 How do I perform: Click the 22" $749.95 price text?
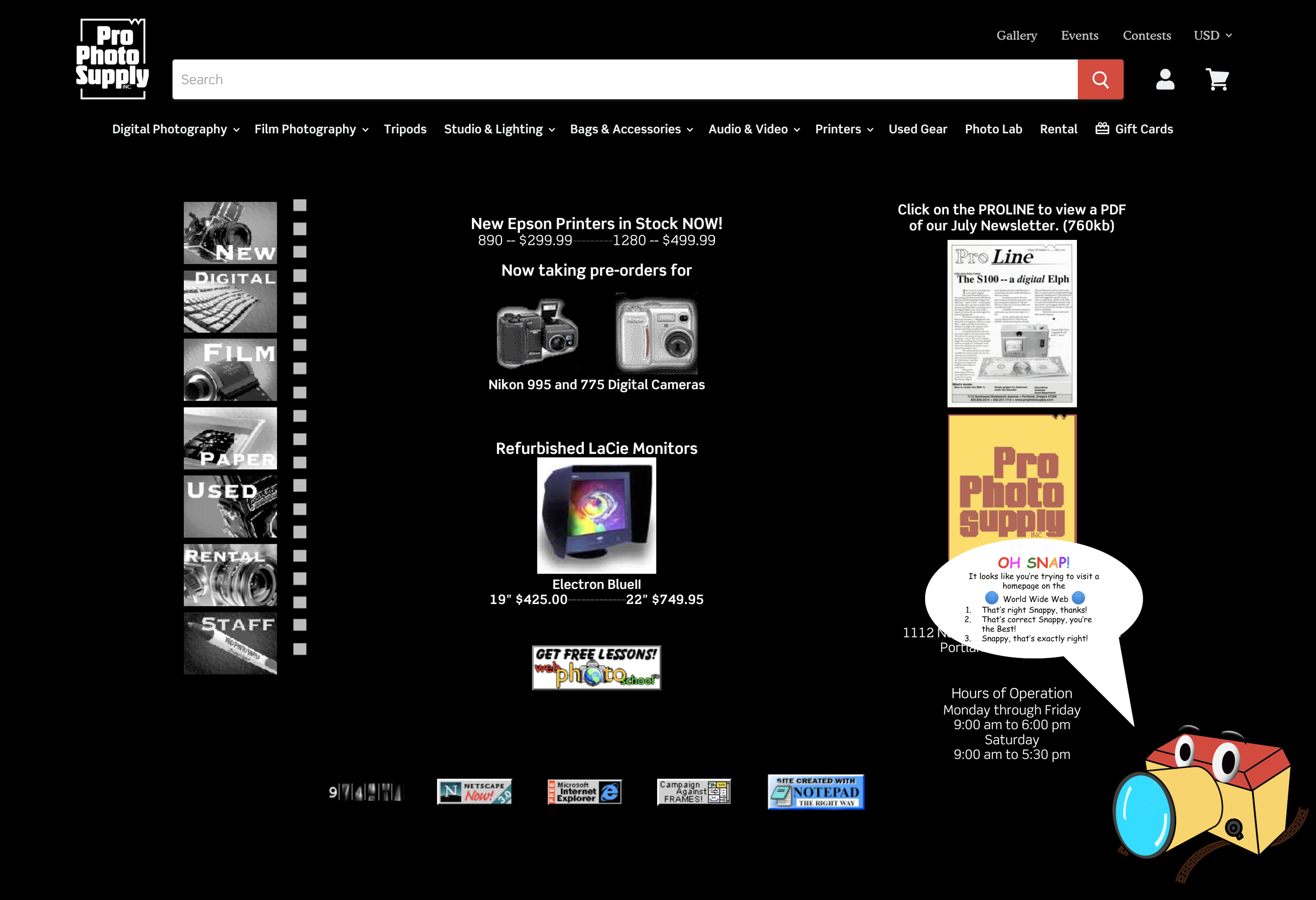tap(665, 600)
